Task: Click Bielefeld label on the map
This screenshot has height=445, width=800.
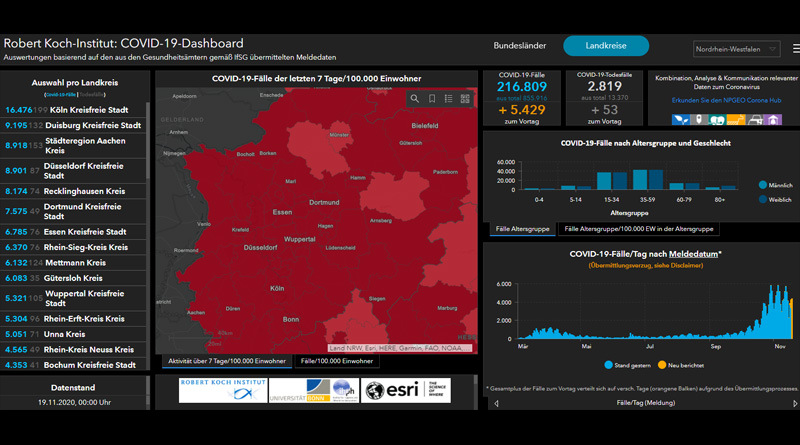Action: tap(424, 126)
